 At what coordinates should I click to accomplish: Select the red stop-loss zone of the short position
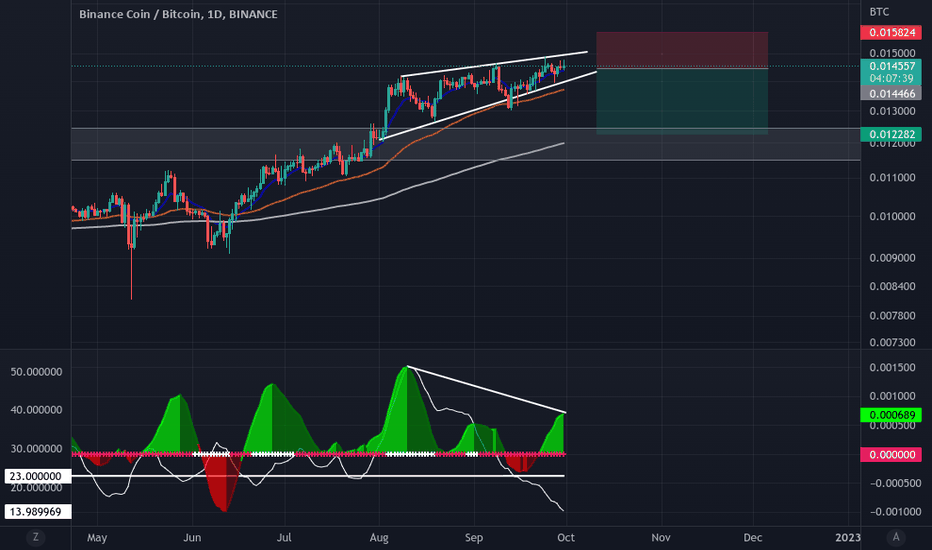click(x=682, y=50)
